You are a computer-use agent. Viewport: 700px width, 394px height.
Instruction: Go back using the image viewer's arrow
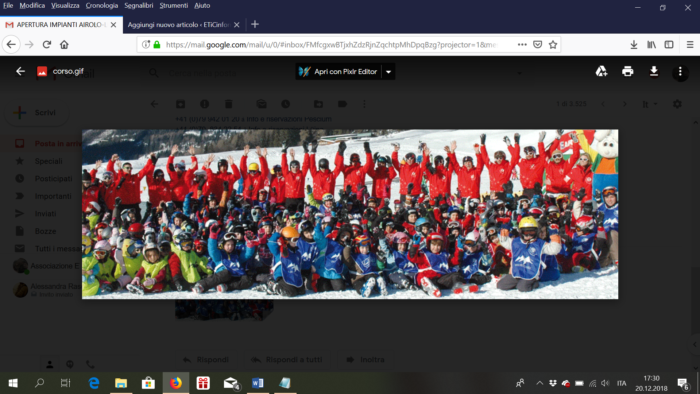[x=20, y=71]
